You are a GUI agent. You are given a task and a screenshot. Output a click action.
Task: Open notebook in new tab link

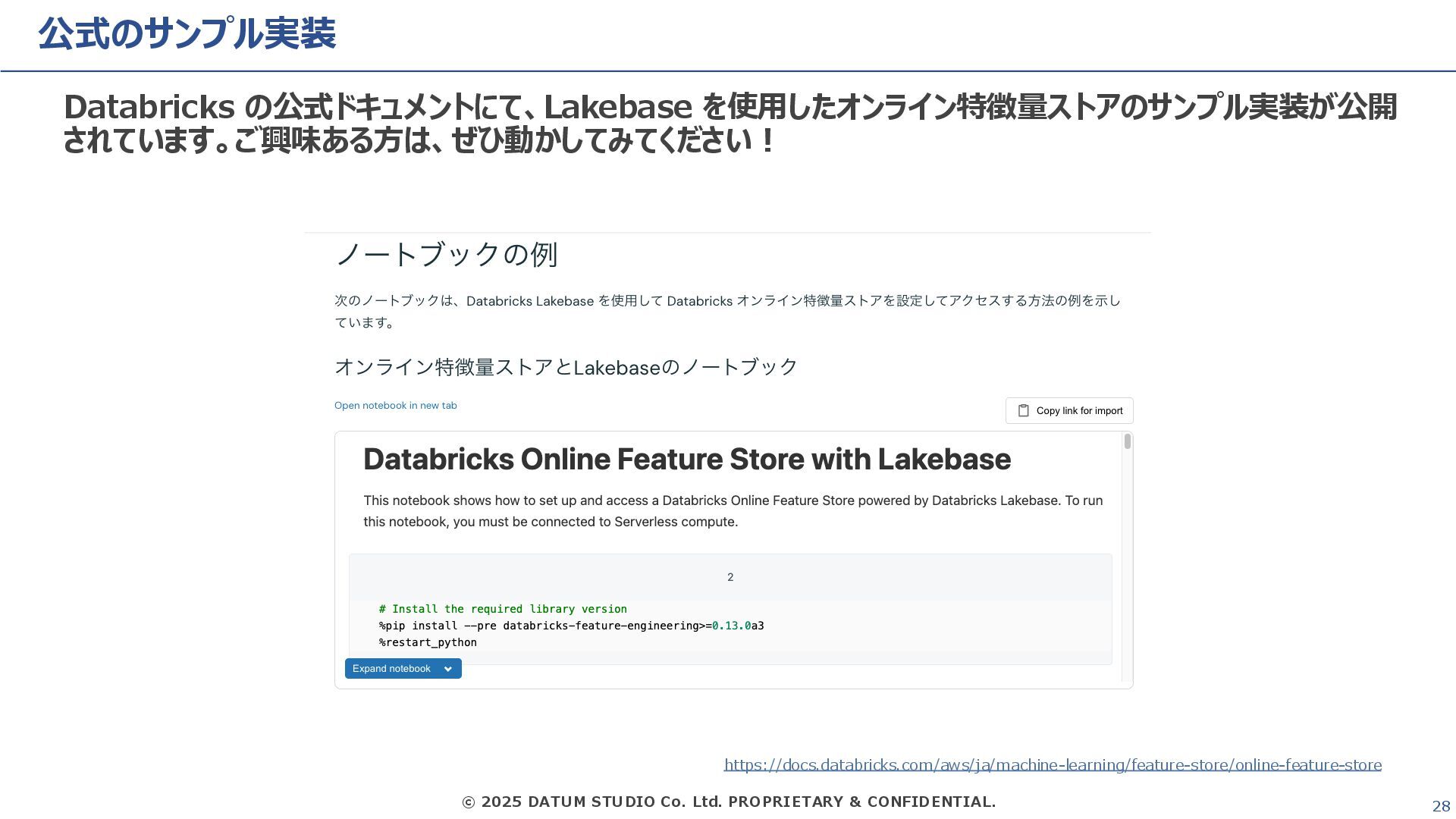click(x=395, y=406)
